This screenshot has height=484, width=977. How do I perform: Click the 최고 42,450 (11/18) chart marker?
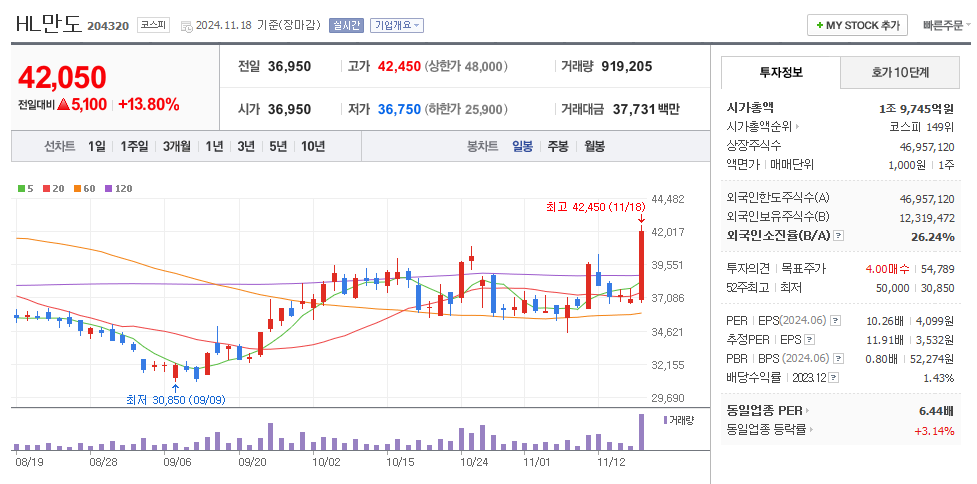(x=595, y=207)
